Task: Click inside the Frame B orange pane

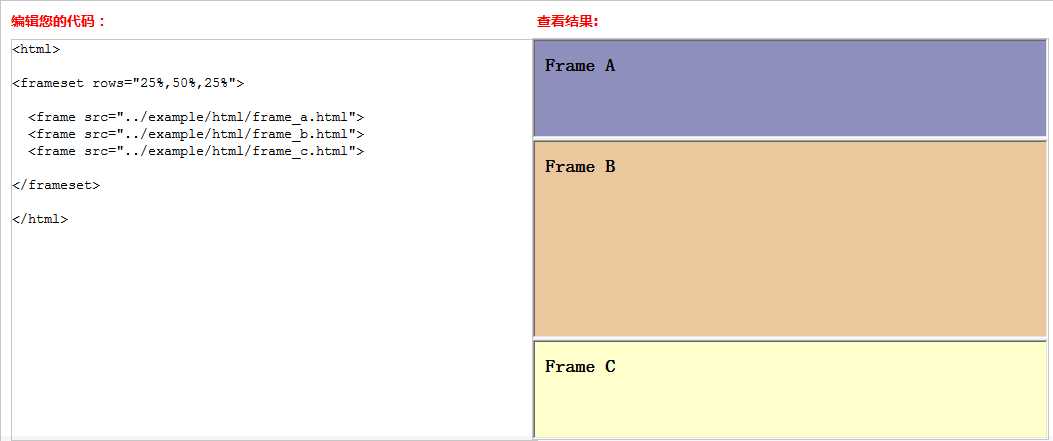Action: (x=790, y=239)
